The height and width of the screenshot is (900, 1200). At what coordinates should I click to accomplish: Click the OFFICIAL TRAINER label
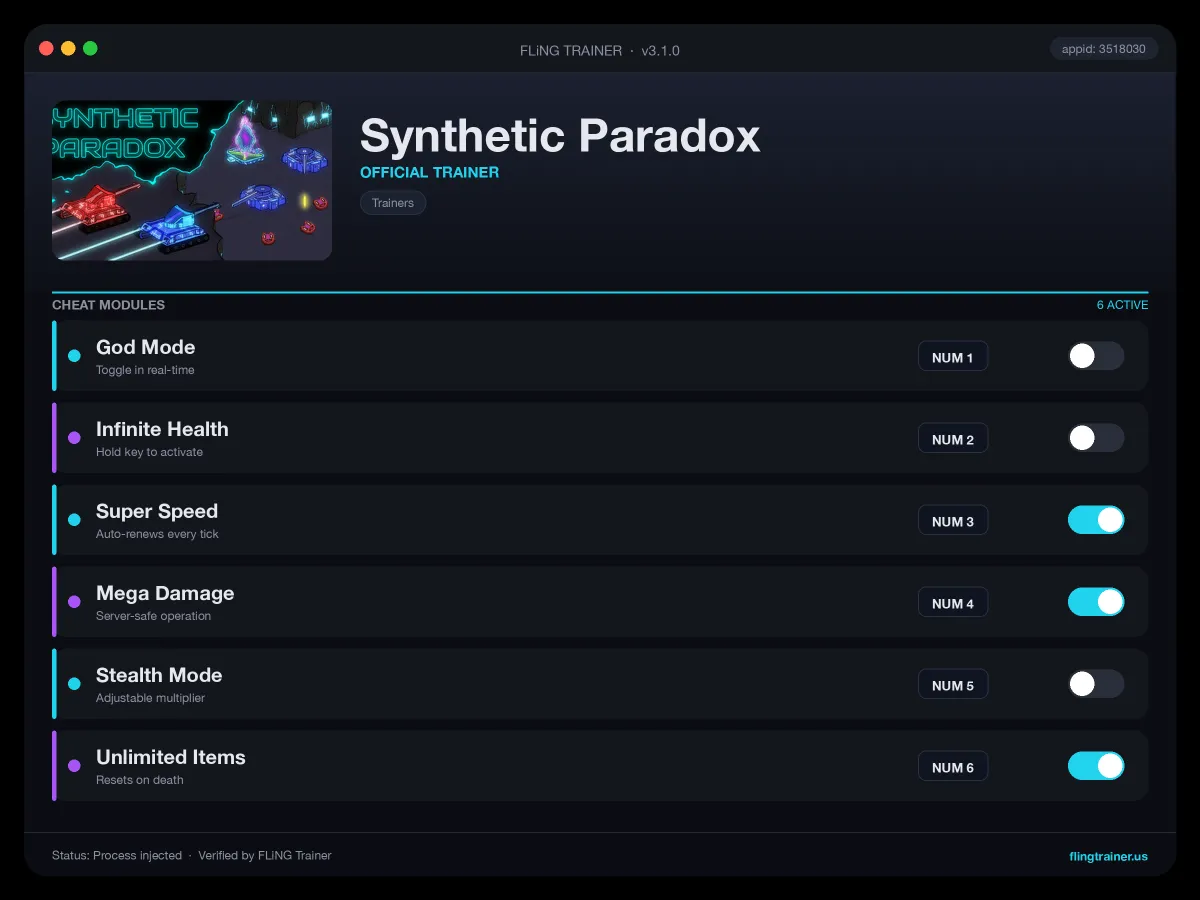point(429,172)
